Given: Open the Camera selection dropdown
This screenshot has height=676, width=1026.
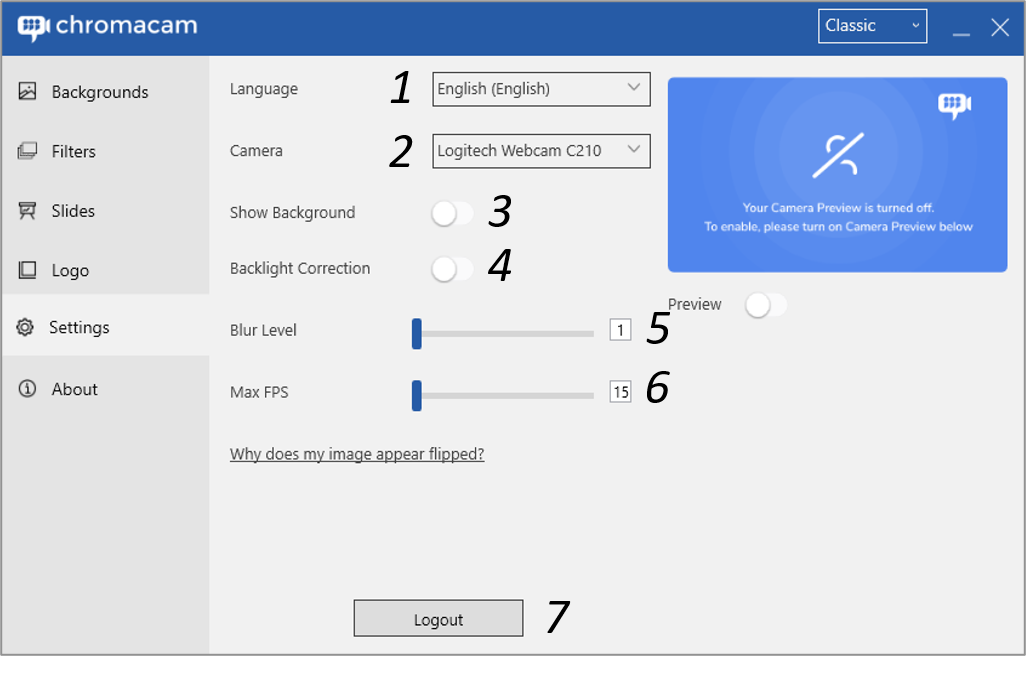Looking at the screenshot, I should 541,150.
